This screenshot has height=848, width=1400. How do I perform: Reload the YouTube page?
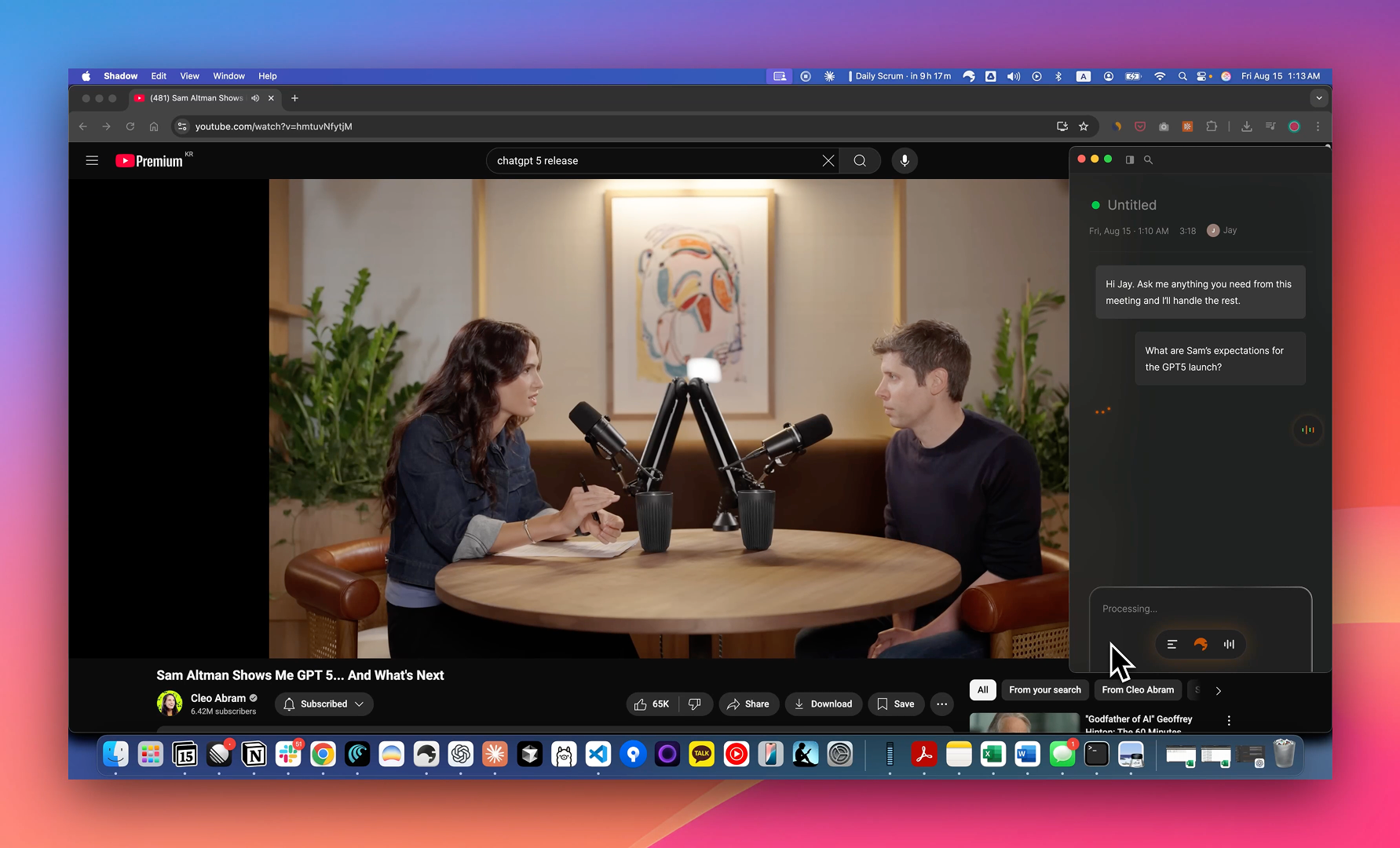pyautogui.click(x=130, y=126)
